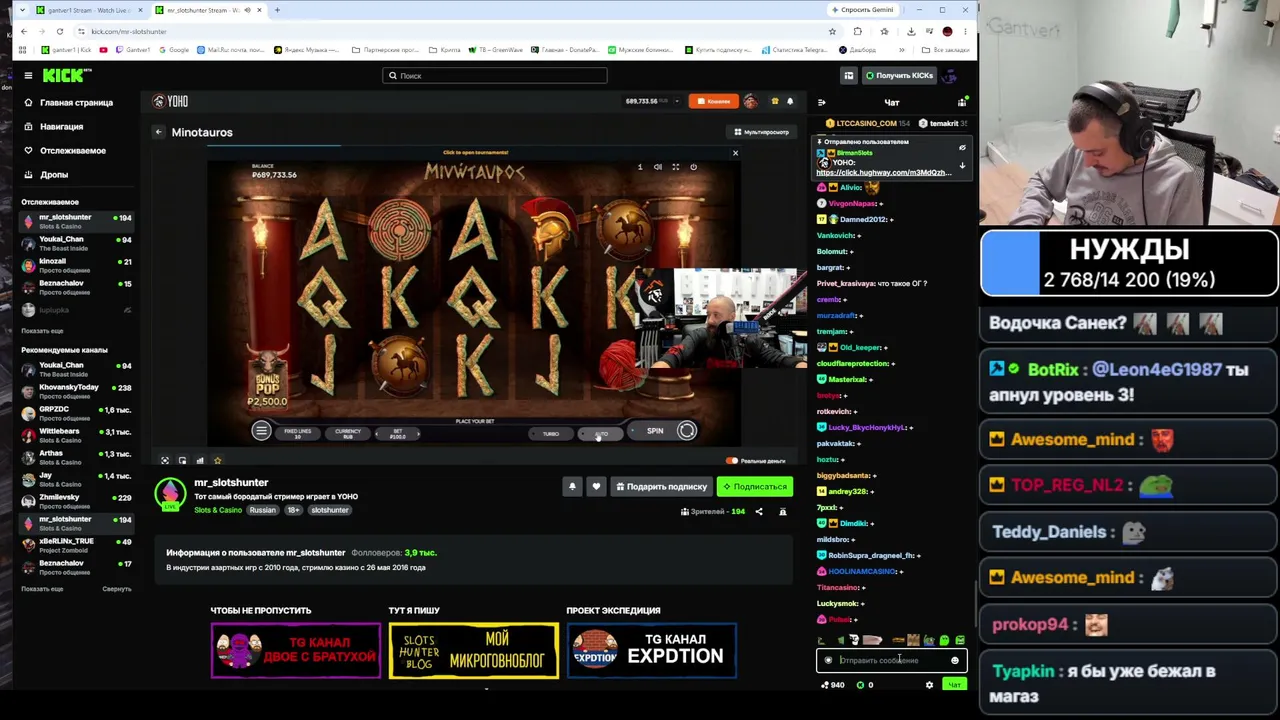This screenshot has width=1280, height=720.
Task: Open Youkai_Chan in followed channels
Action: click(76, 243)
